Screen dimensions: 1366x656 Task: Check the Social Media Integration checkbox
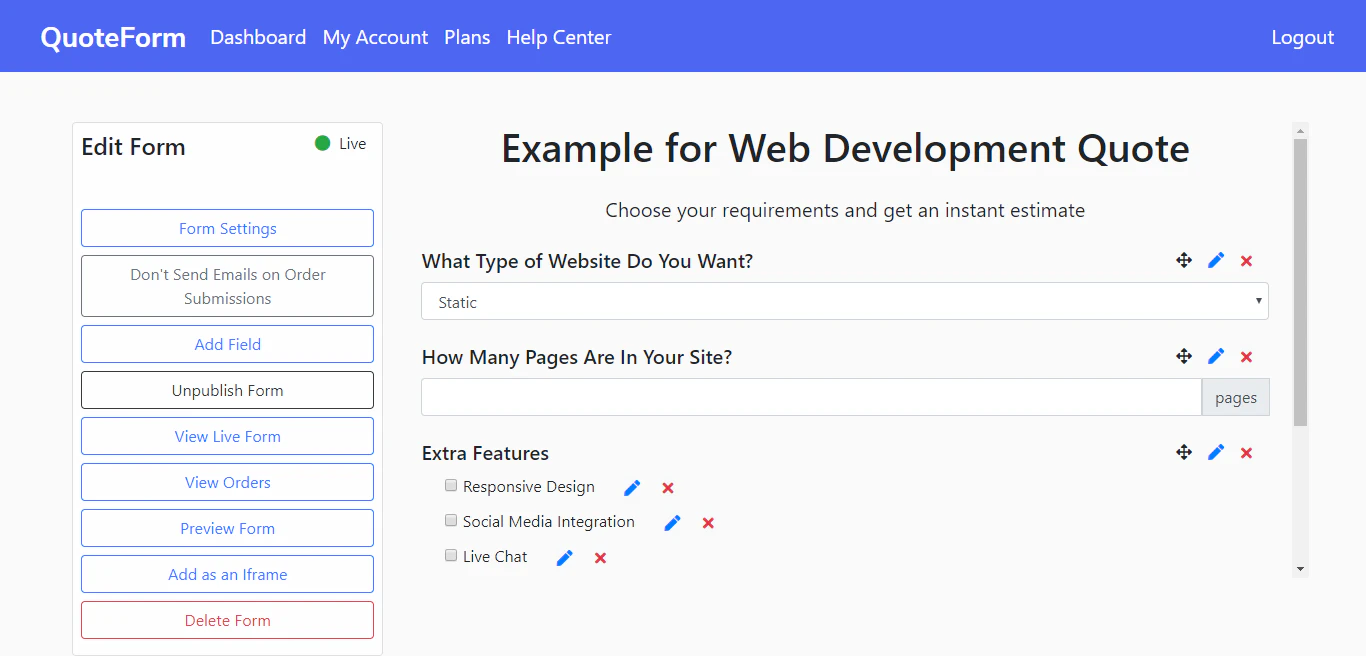[x=451, y=521]
